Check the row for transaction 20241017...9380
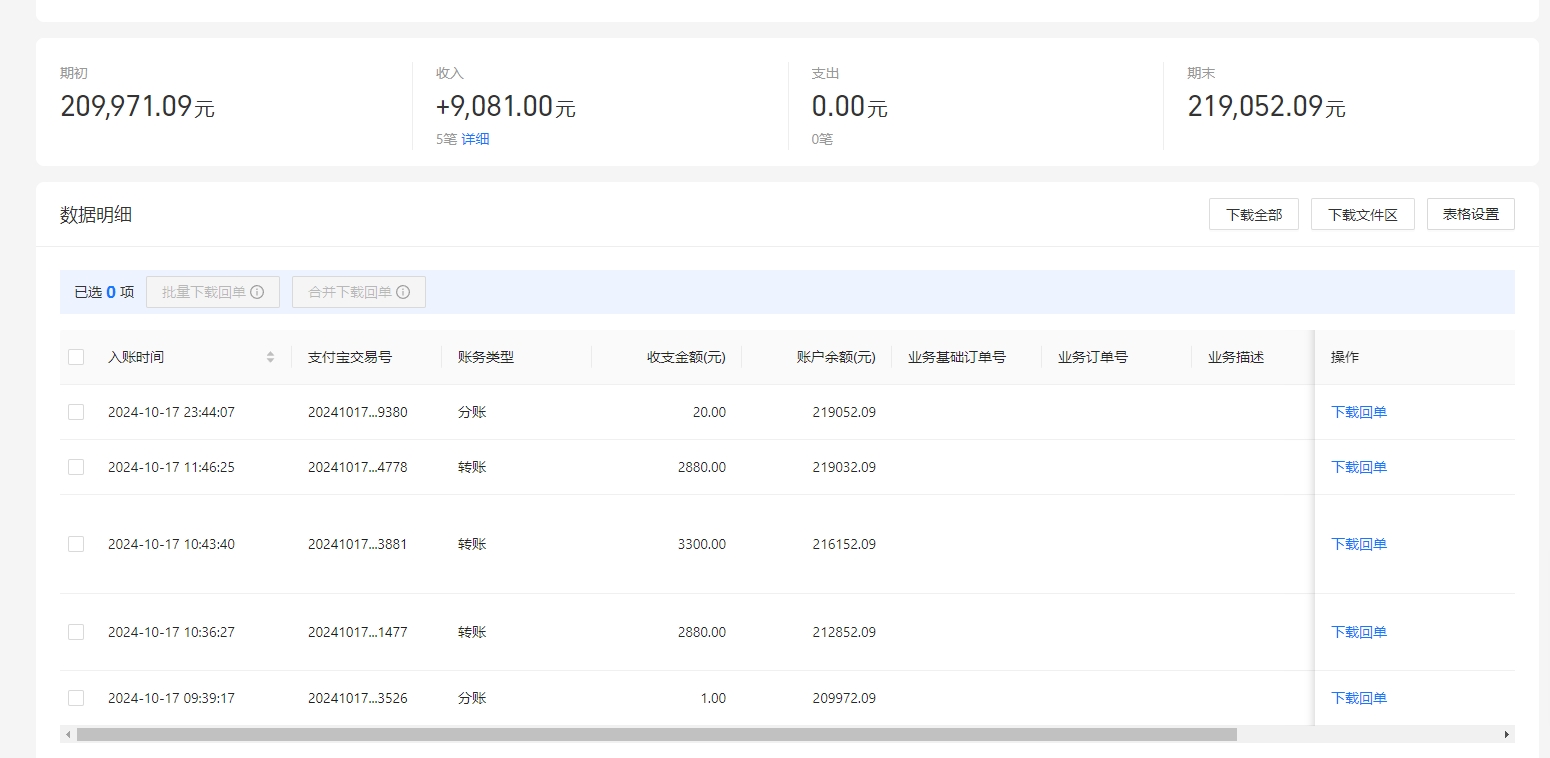1550x758 pixels. (76, 411)
